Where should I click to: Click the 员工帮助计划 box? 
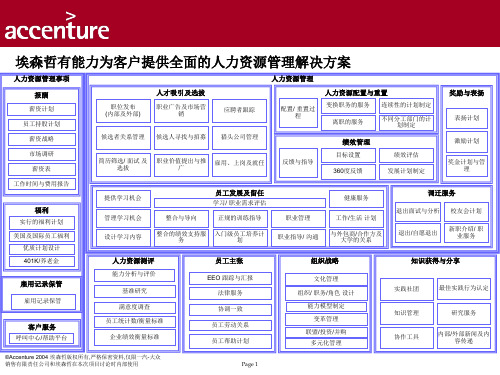coord(230,341)
